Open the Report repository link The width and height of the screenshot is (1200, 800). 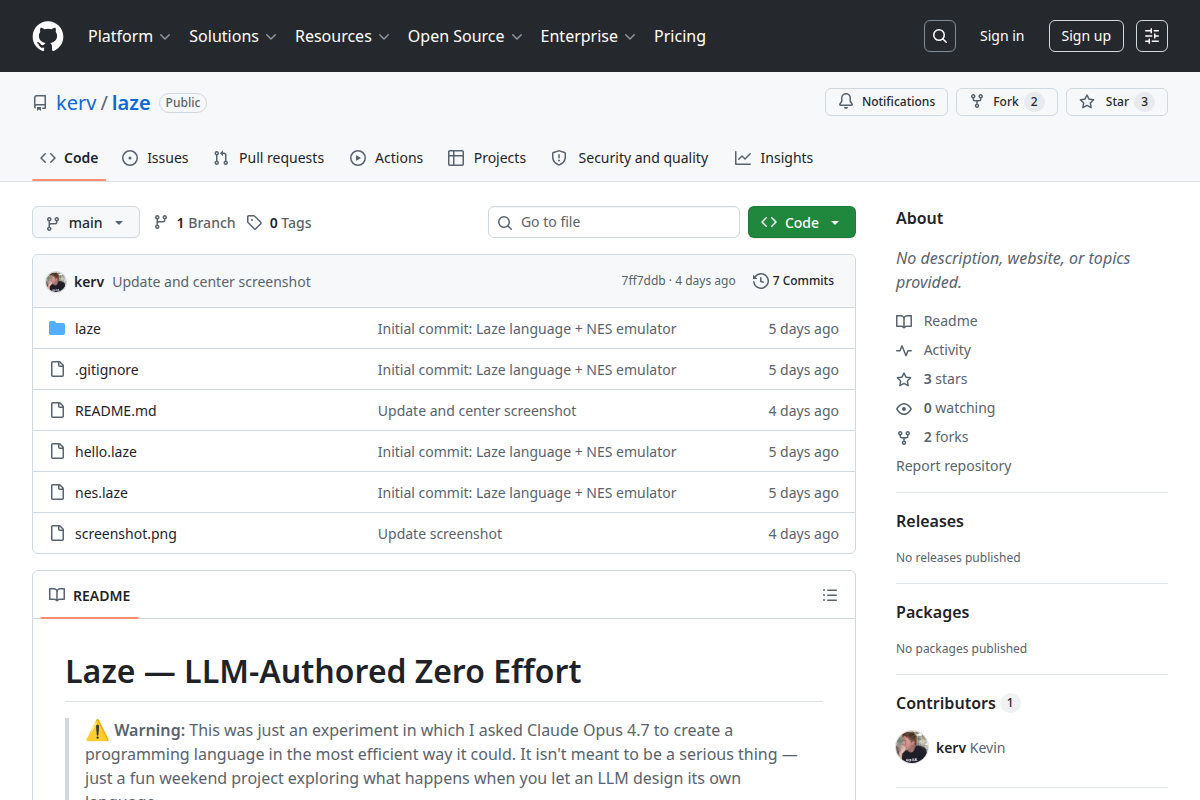[953, 466]
